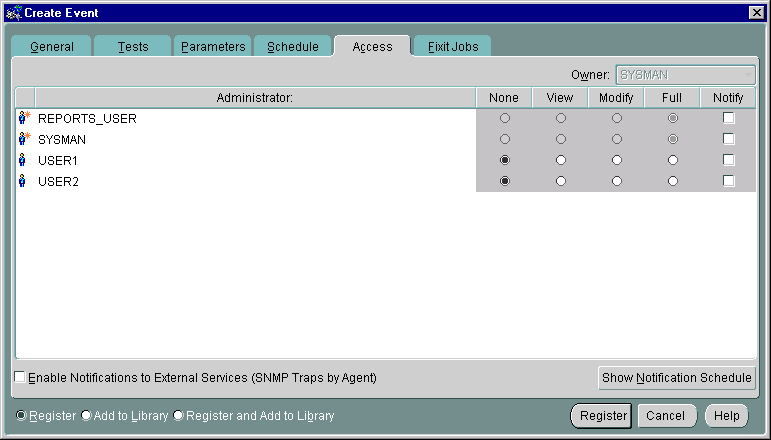Select the SYSMAN row name
771x440 pixels.
click(62, 140)
